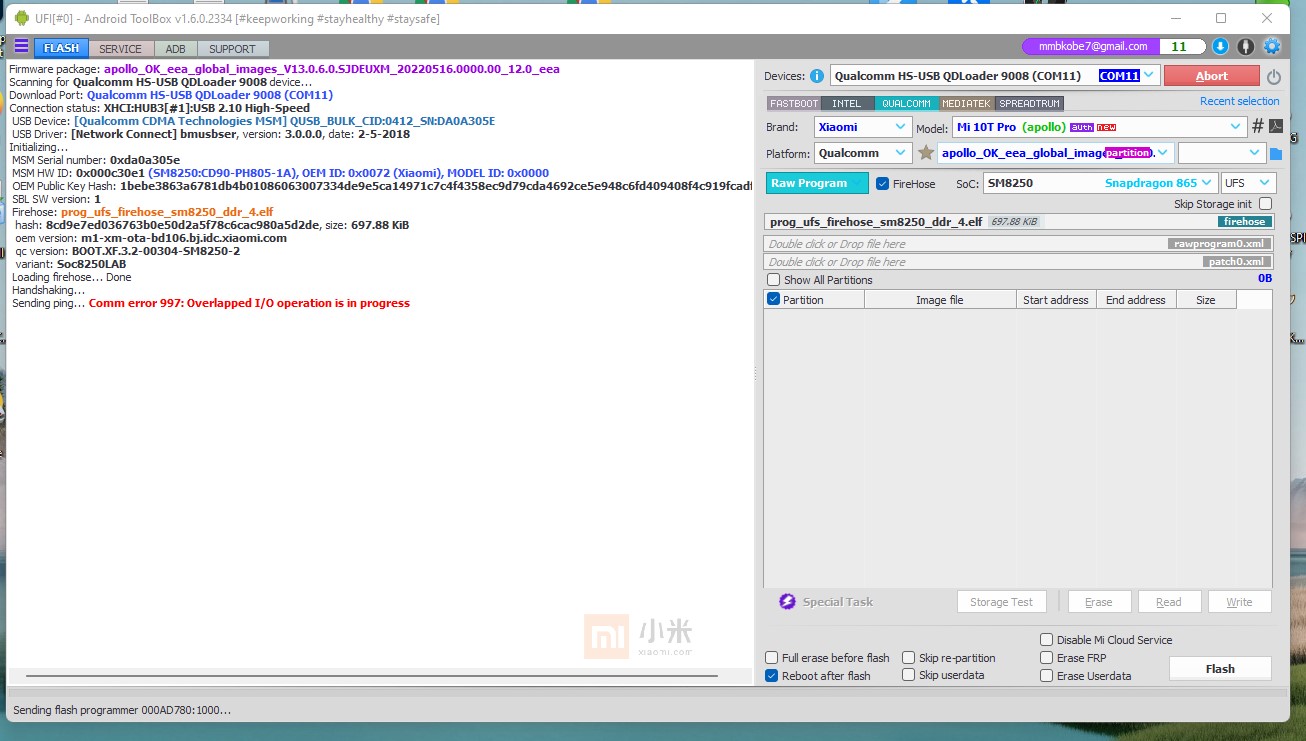Click the download update icon
This screenshot has width=1306, height=741.
pos(1220,46)
